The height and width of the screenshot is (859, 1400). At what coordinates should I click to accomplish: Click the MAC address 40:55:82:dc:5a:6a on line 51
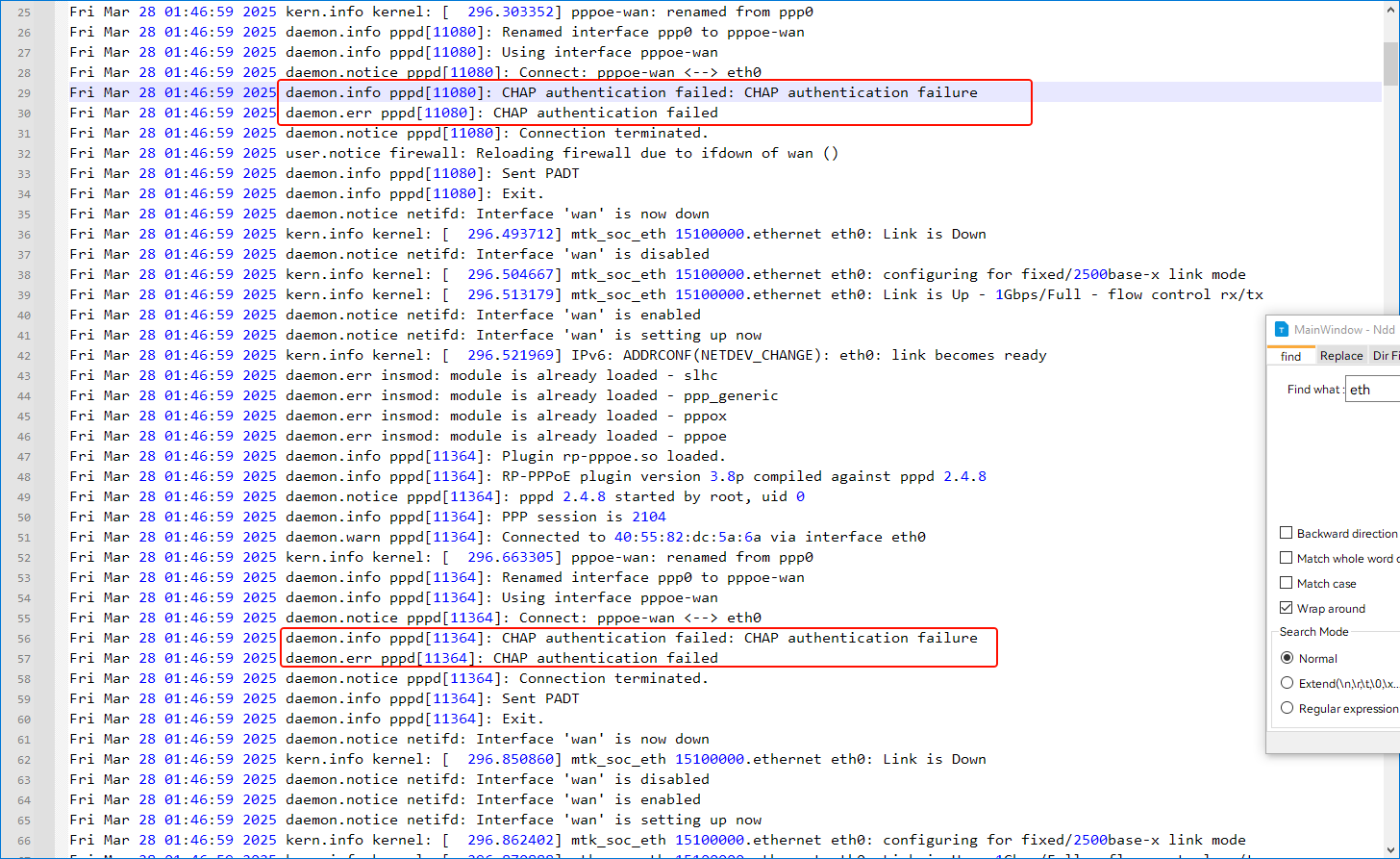pos(687,538)
